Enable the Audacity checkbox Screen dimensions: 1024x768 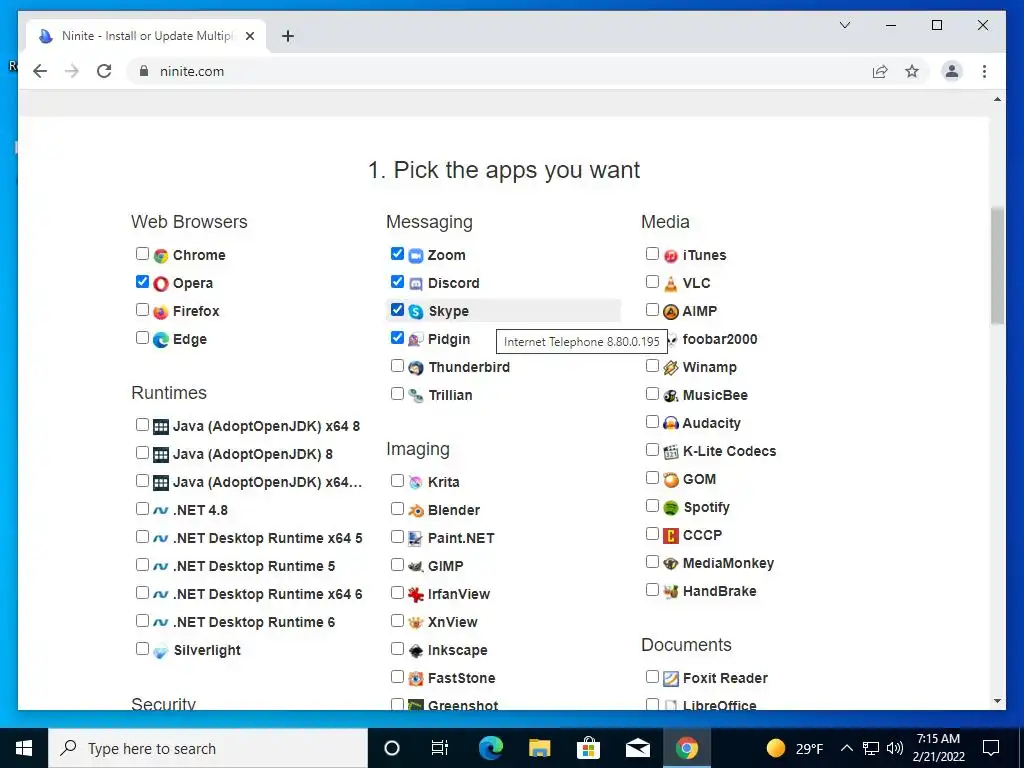click(652, 421)
